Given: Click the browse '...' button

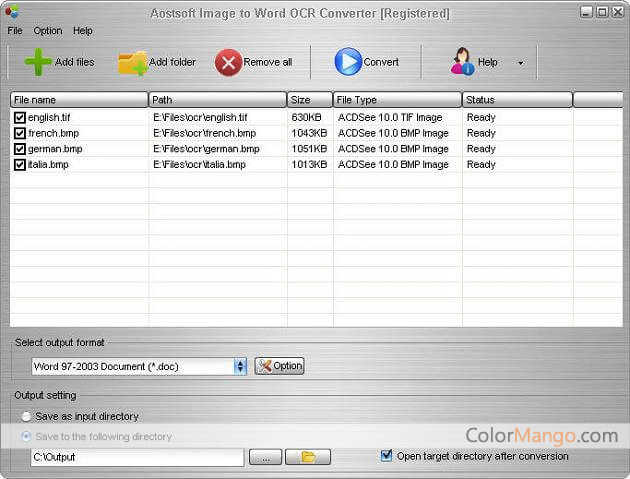Looking at the screenshot, I should pos(265,457).
